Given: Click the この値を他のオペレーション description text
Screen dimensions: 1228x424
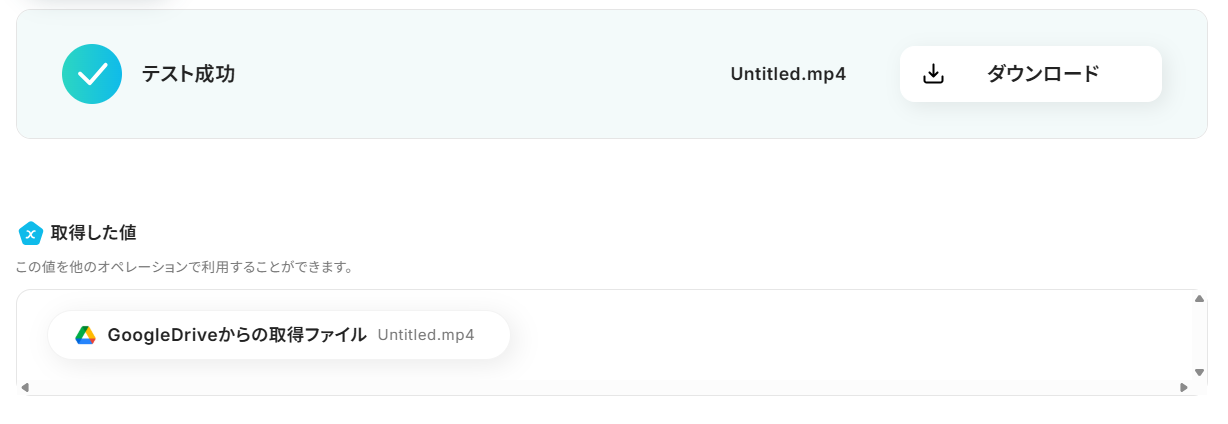Looking at the screenshot, I should [185, 268].
